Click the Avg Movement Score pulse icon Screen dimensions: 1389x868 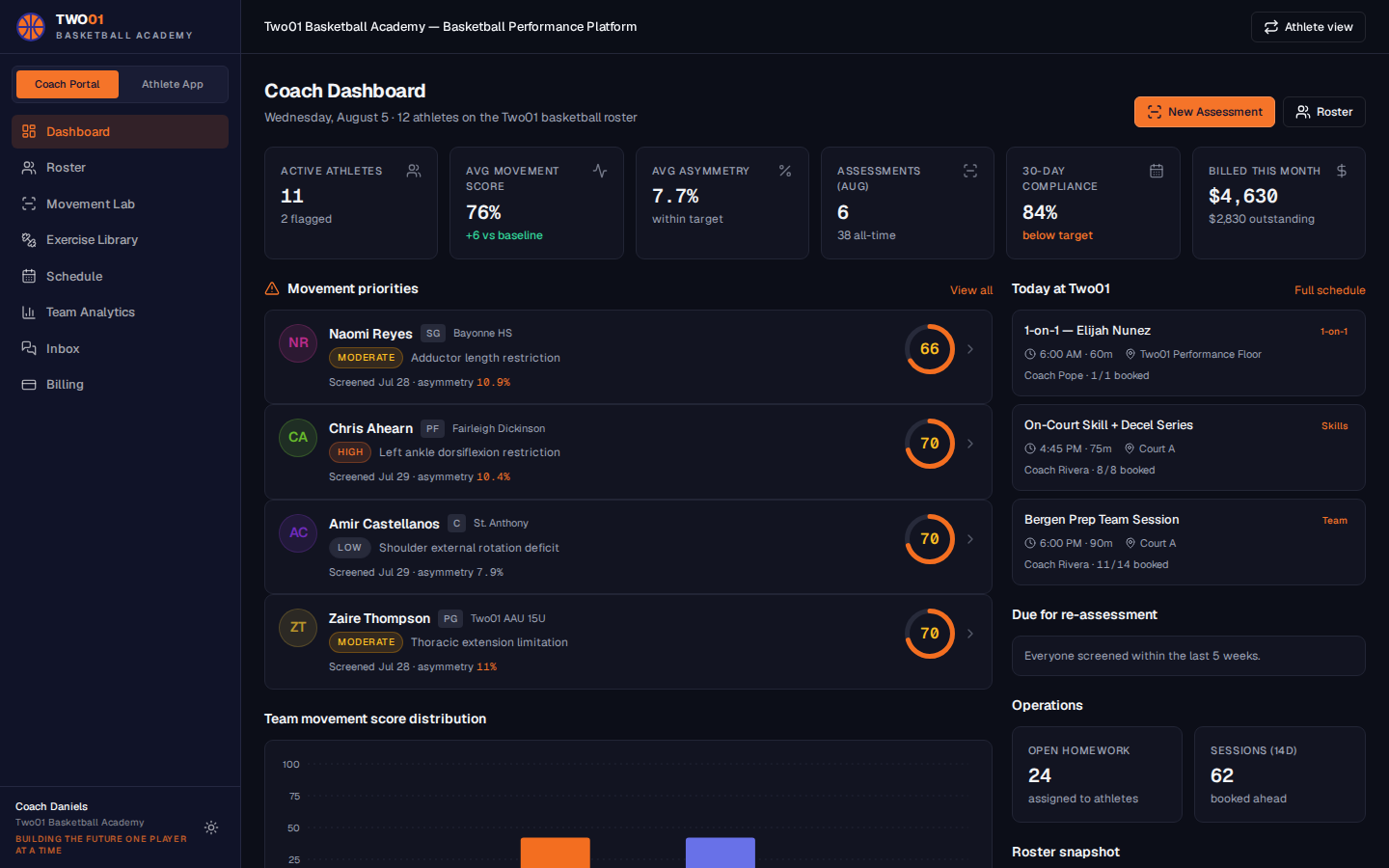600,171
